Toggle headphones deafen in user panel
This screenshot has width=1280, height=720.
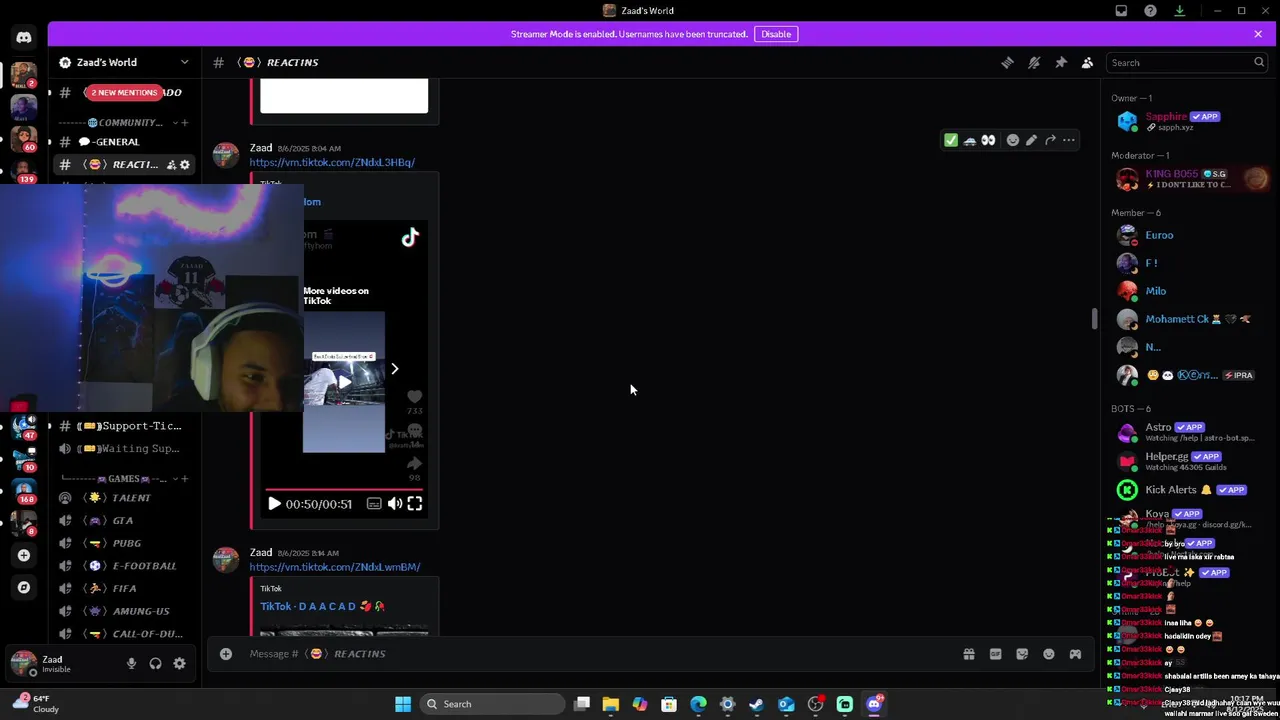pos(155,663)
